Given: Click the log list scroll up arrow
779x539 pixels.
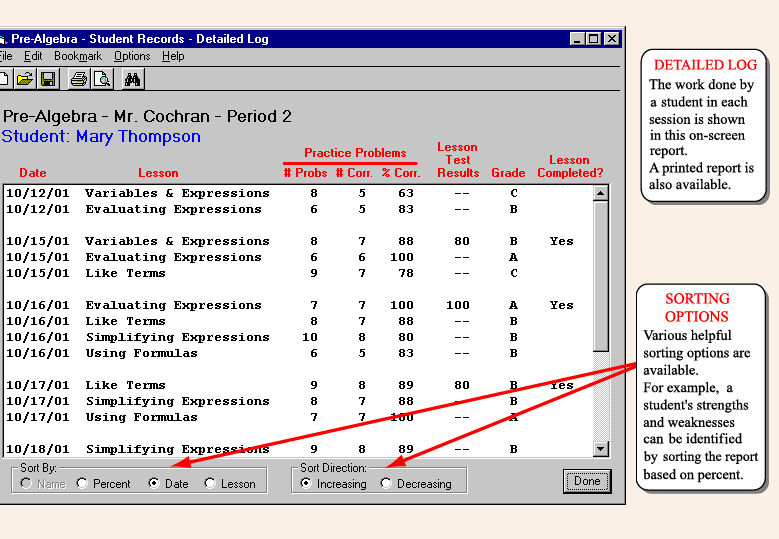Looking at the screenshot, I should 600,193.
